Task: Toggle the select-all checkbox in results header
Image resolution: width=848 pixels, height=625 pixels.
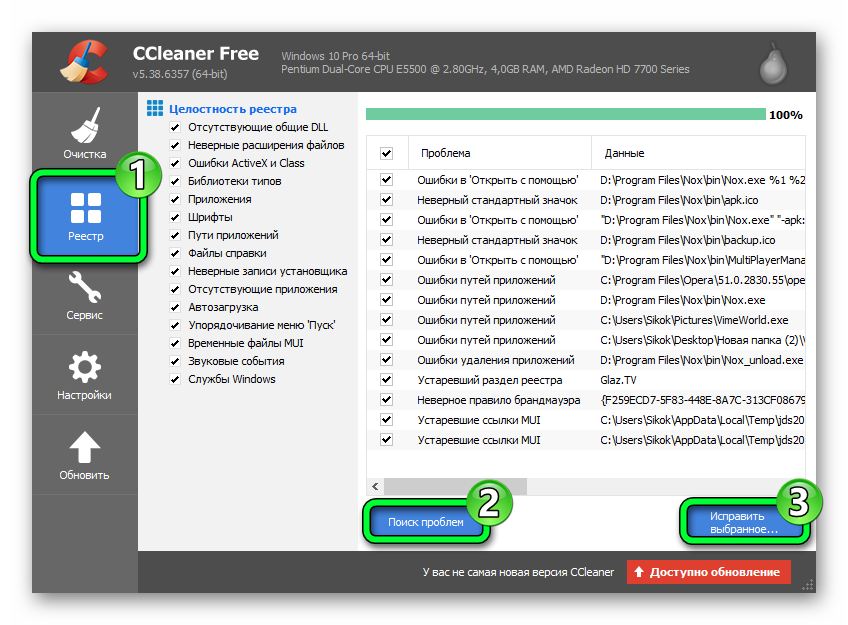Action: pos(386,154)
